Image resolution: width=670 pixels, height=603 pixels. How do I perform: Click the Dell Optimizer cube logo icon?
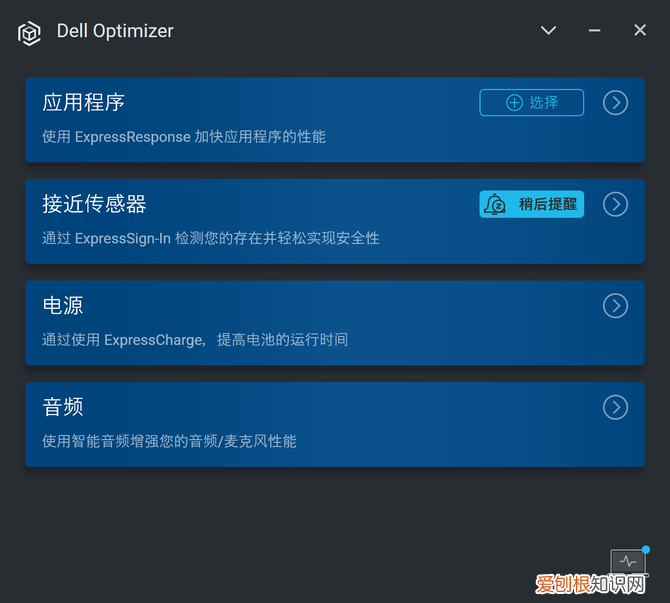click(29, 33)
